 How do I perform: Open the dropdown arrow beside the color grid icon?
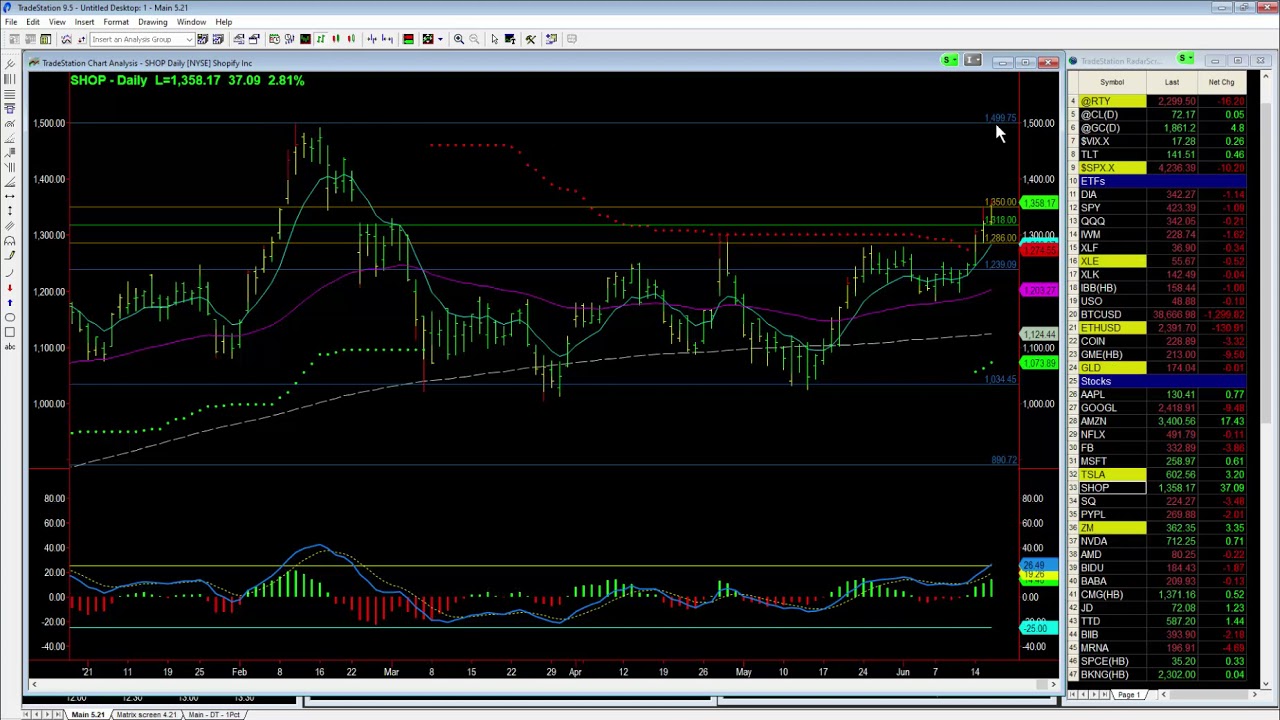tap(440, 39)
